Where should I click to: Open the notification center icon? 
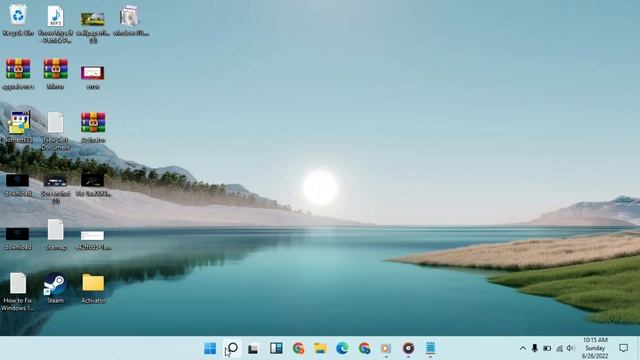click(x=623, y=348)
